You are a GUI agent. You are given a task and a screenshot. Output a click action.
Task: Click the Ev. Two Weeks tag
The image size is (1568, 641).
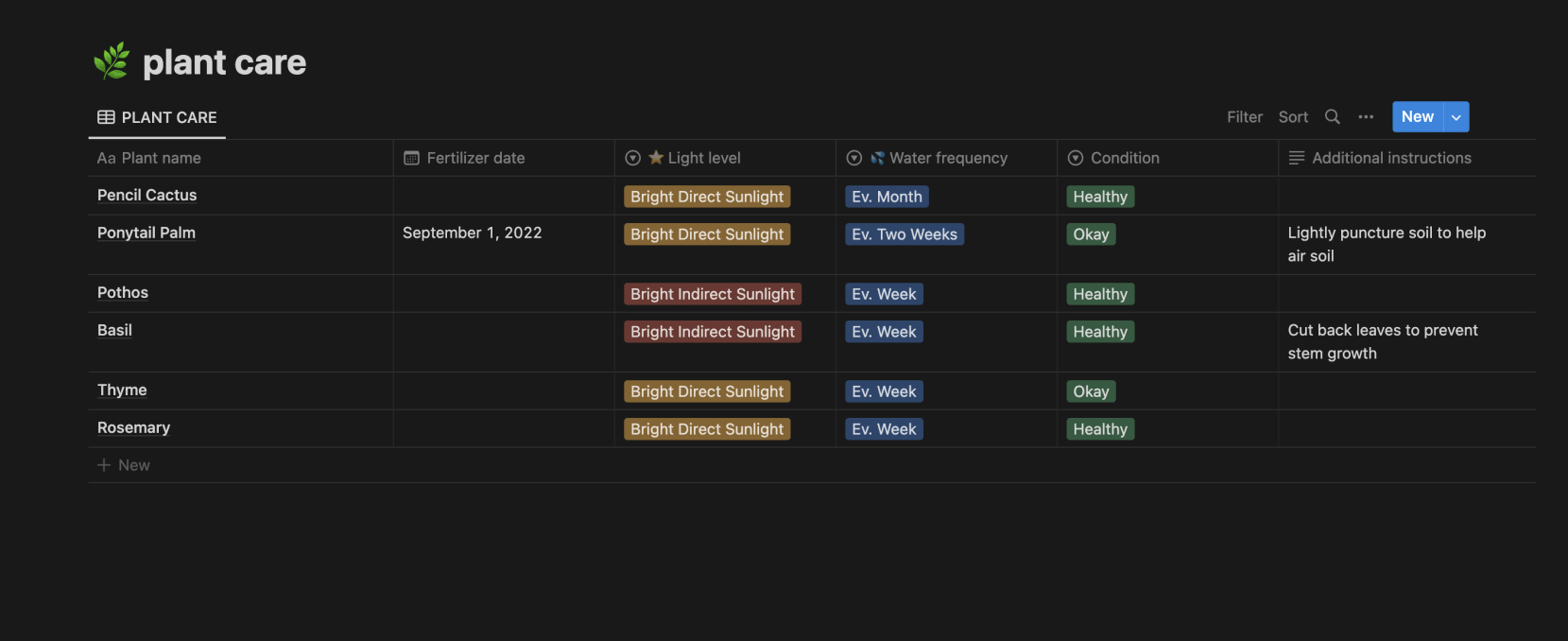905,234
